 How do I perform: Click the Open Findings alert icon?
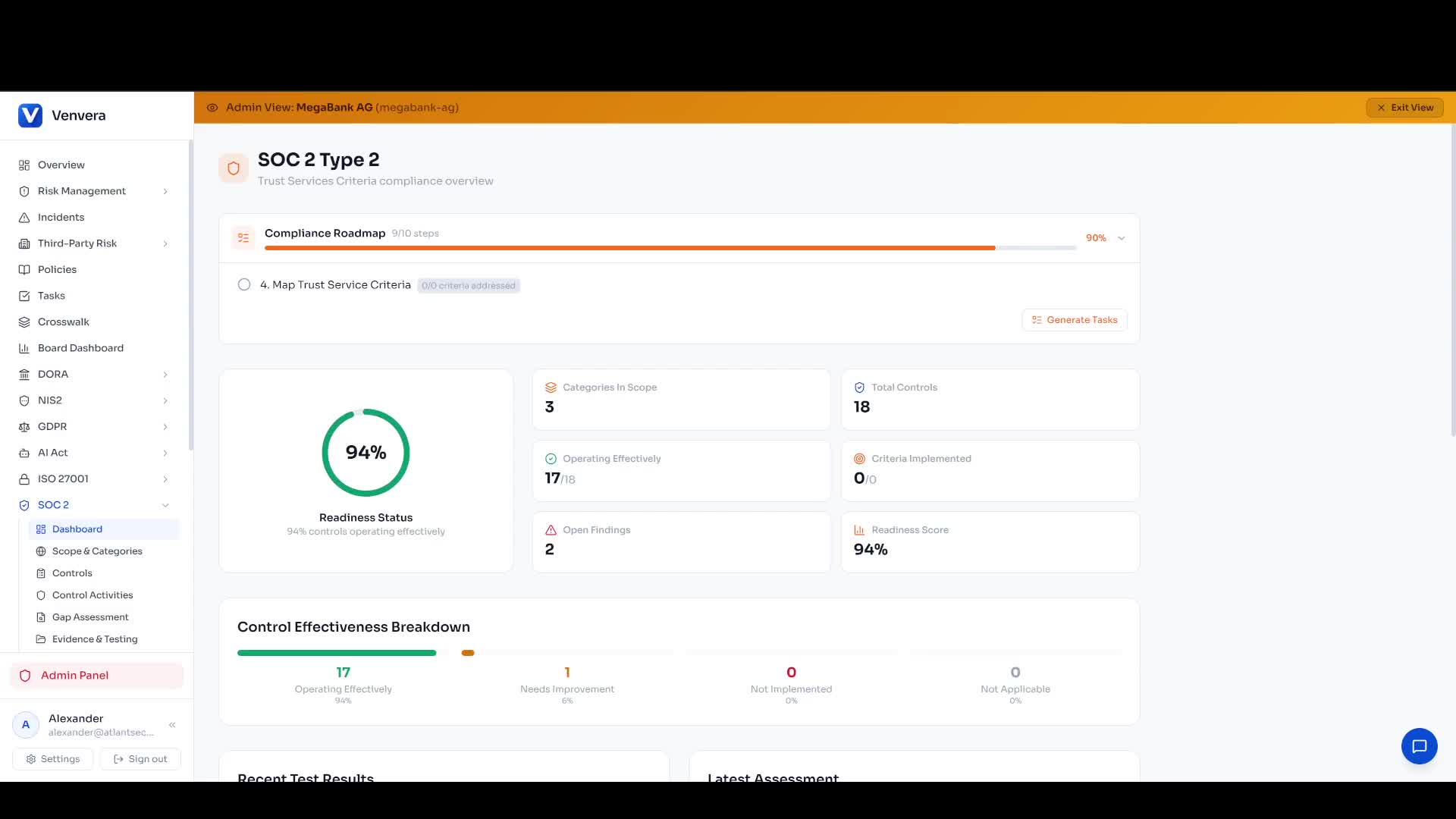coord(551,530)
